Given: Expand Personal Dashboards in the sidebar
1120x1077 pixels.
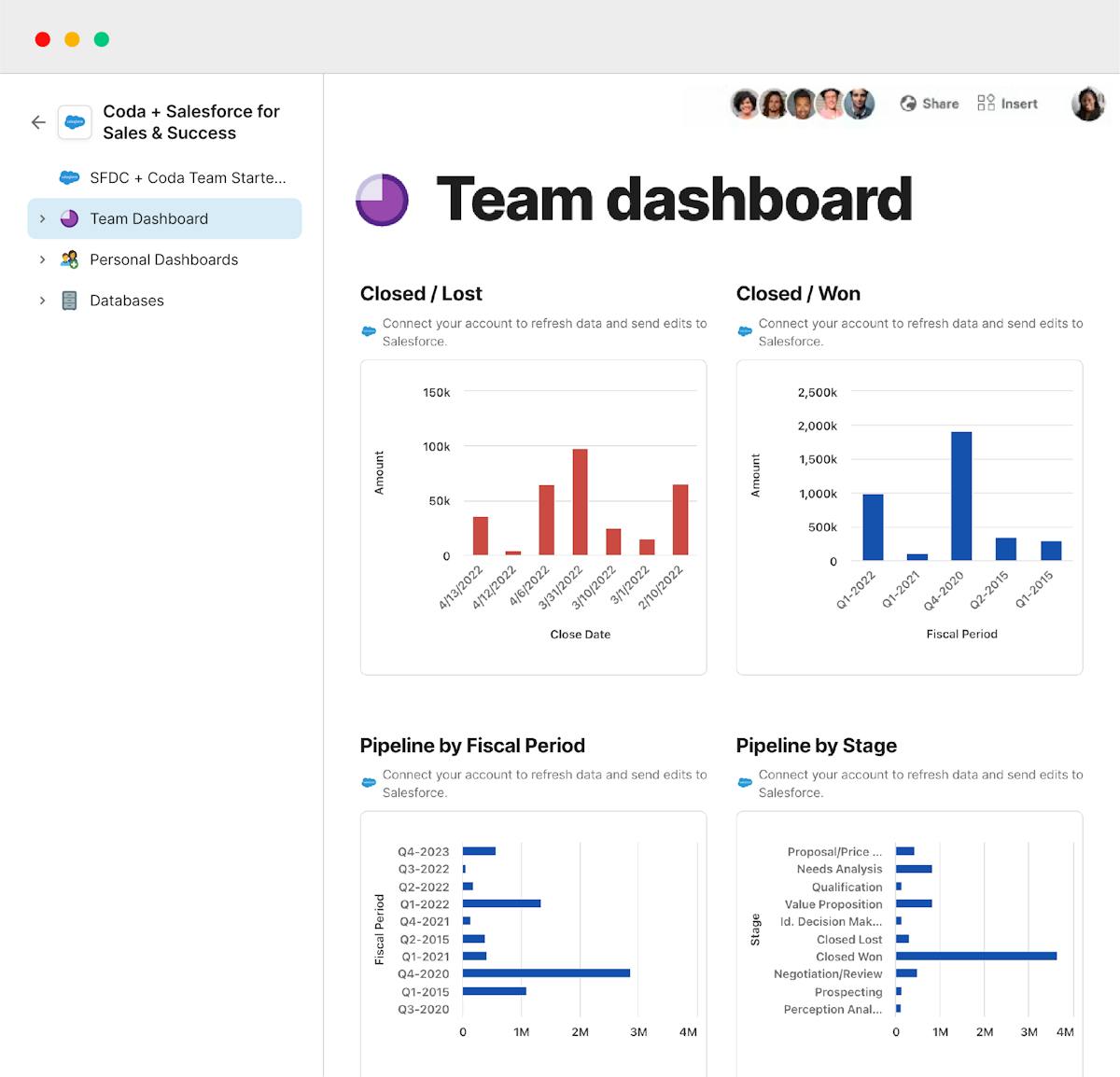Looking at the screenshot, I should point(42,259).
